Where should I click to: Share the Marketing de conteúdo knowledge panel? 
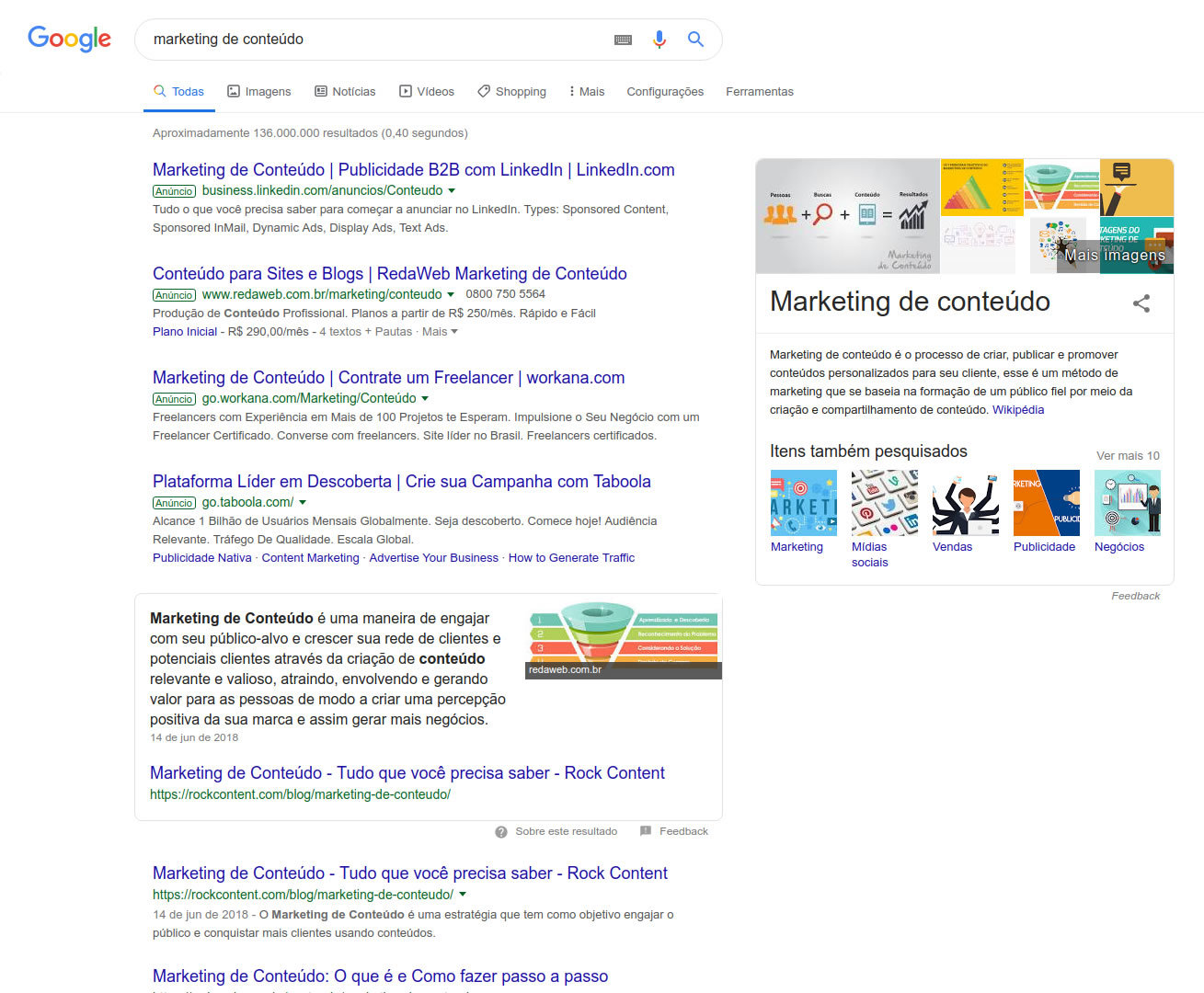(x=1141, y=303)
